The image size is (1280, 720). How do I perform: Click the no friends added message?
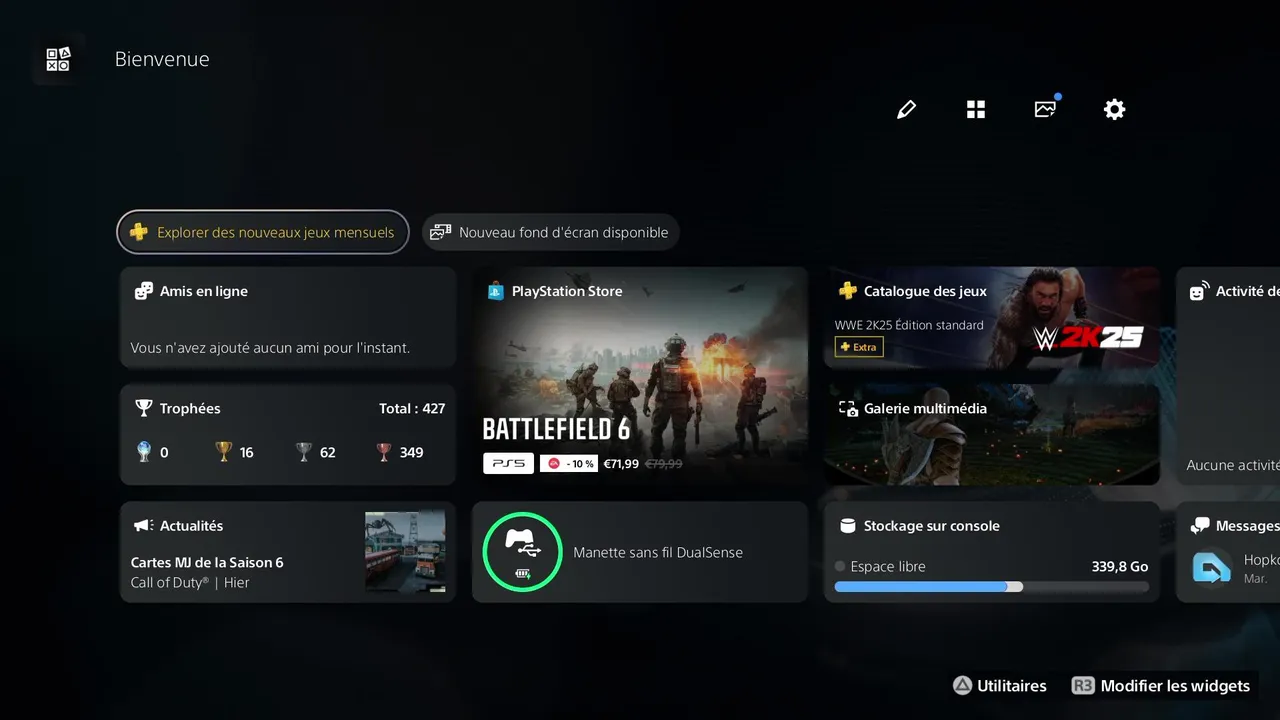pos(270,348)
